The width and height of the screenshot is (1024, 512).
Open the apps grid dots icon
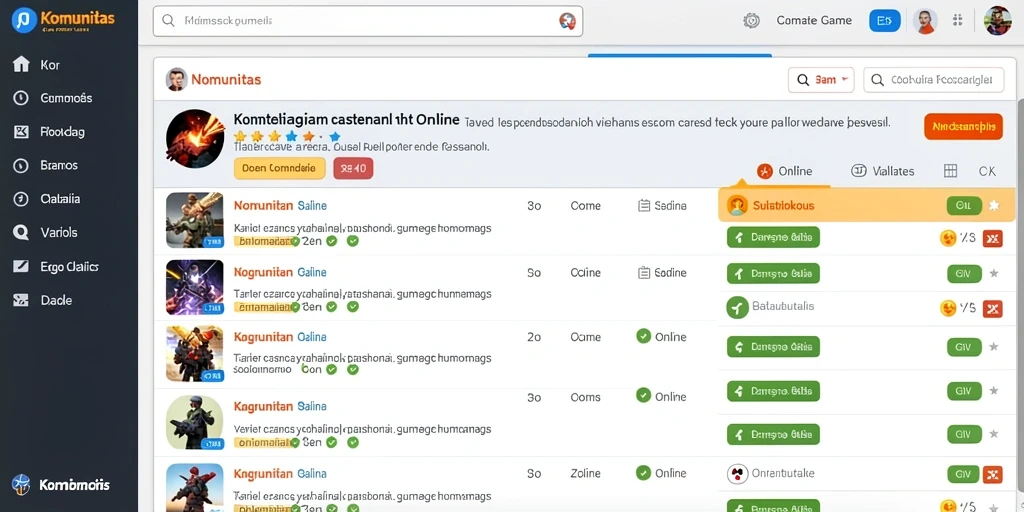[x=957, y=20]
